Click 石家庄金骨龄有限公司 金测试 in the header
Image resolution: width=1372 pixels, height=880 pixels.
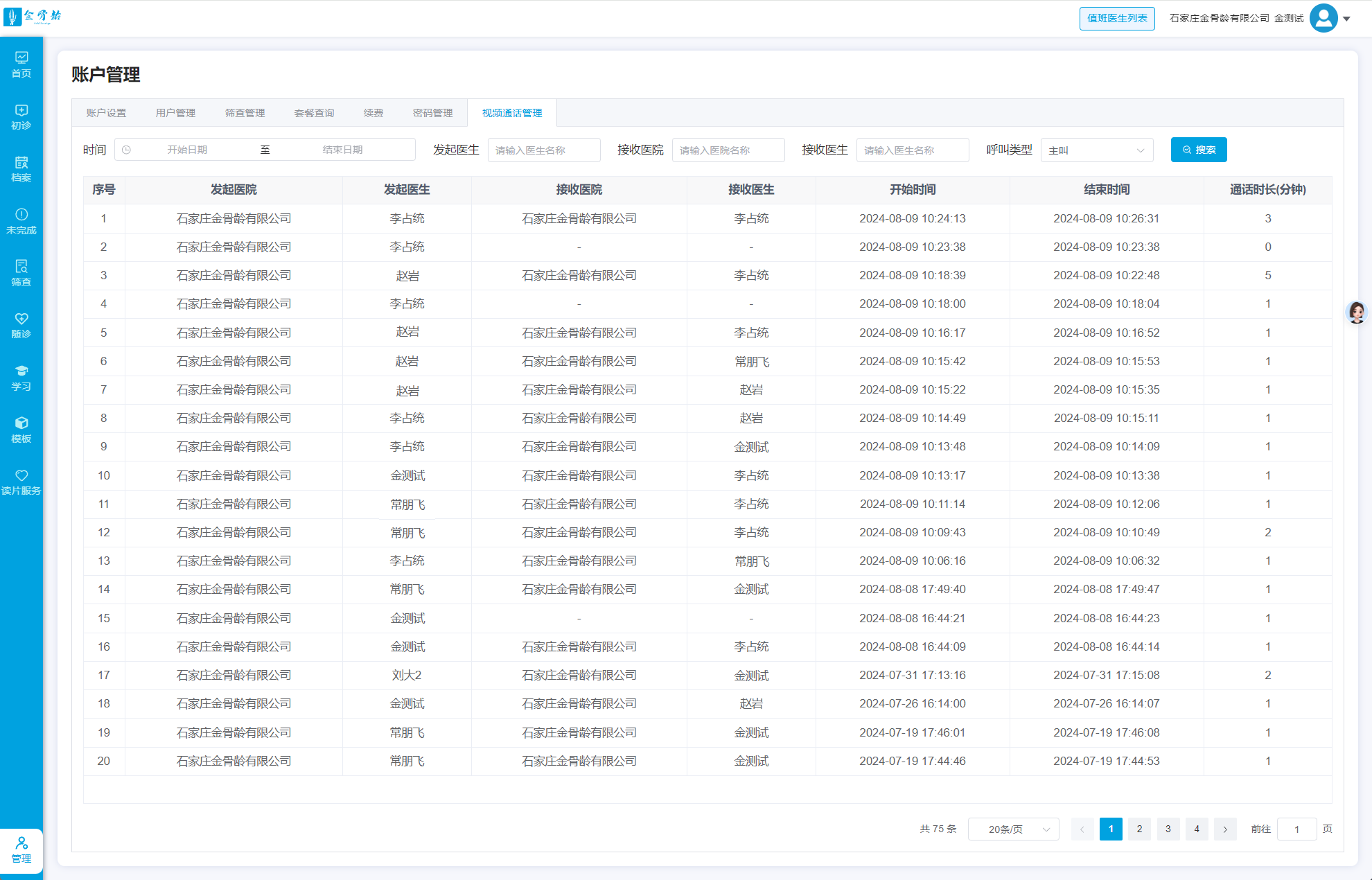point(1236,19)
